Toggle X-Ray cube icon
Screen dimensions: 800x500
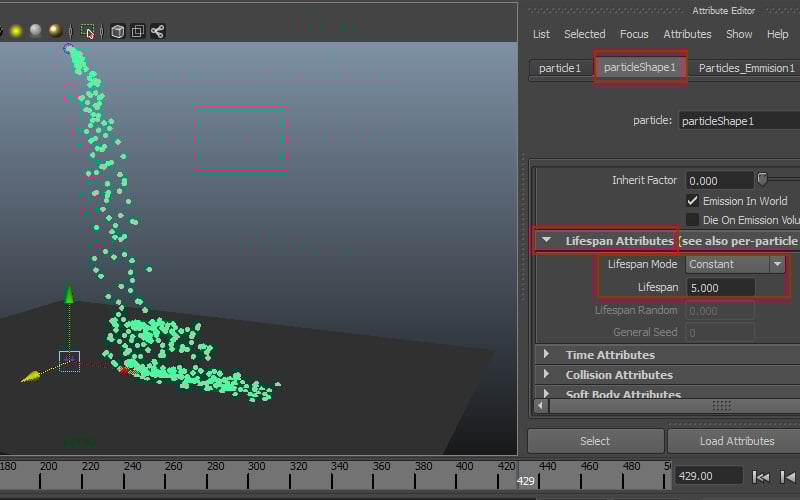[x=118, y=31]
